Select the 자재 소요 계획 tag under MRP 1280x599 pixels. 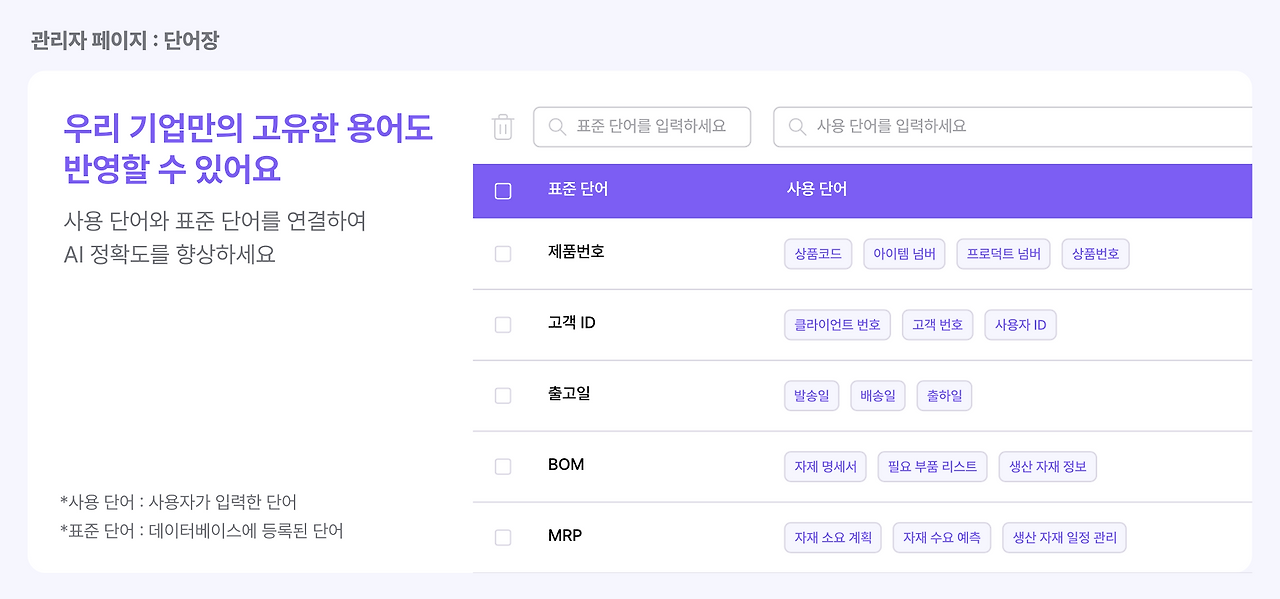[832, 537]
